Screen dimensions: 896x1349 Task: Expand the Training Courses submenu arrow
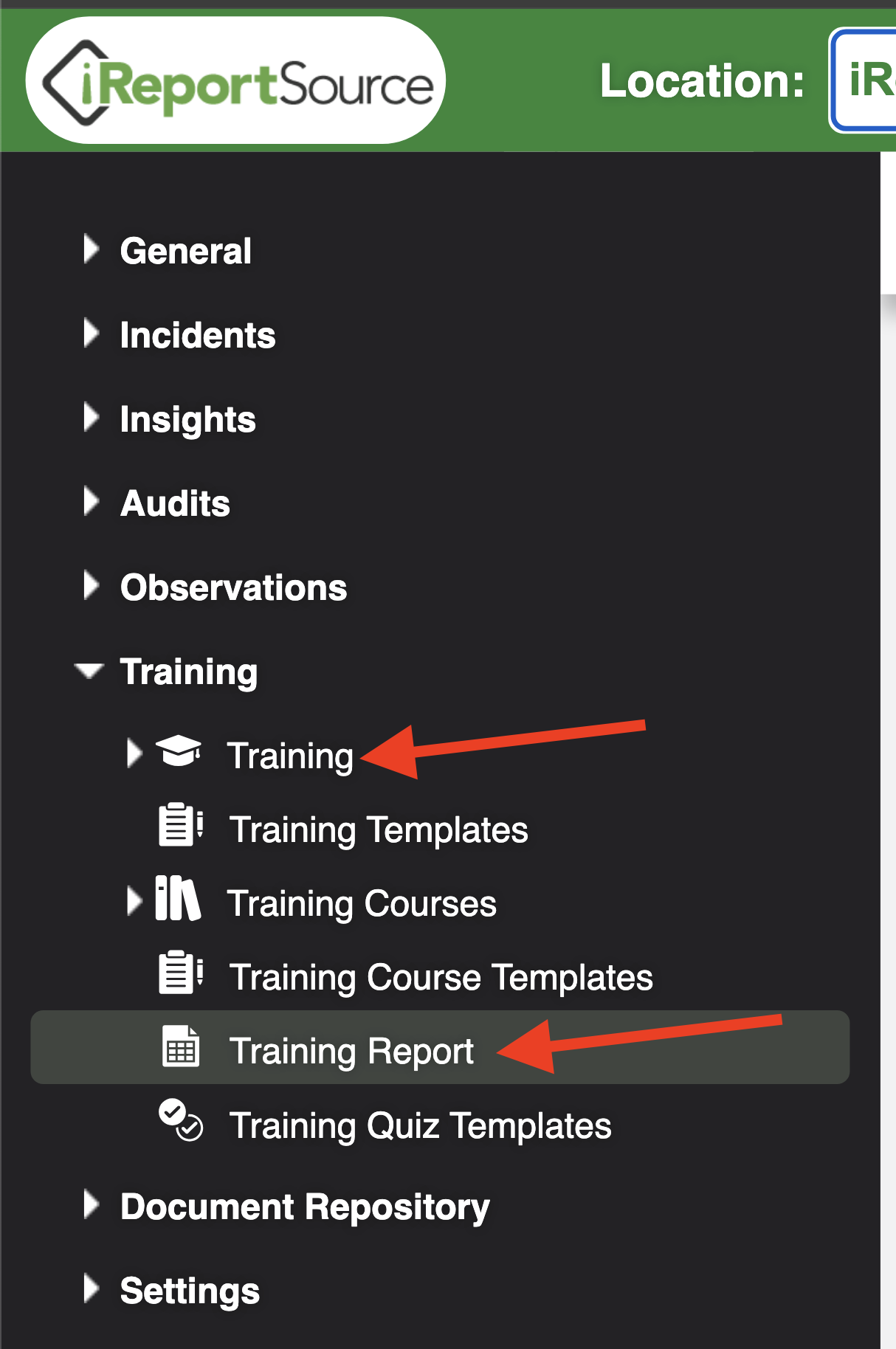click(x=134, y=902)
